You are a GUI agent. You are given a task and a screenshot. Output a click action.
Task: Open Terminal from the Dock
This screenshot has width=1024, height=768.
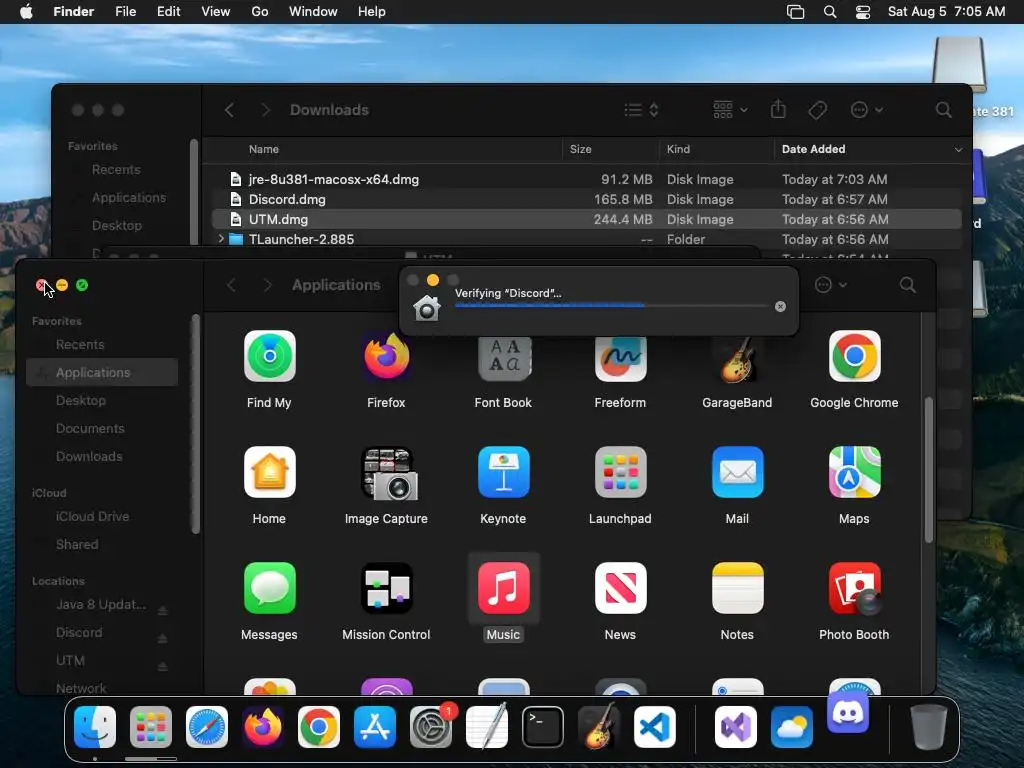(x=543, y=727)
